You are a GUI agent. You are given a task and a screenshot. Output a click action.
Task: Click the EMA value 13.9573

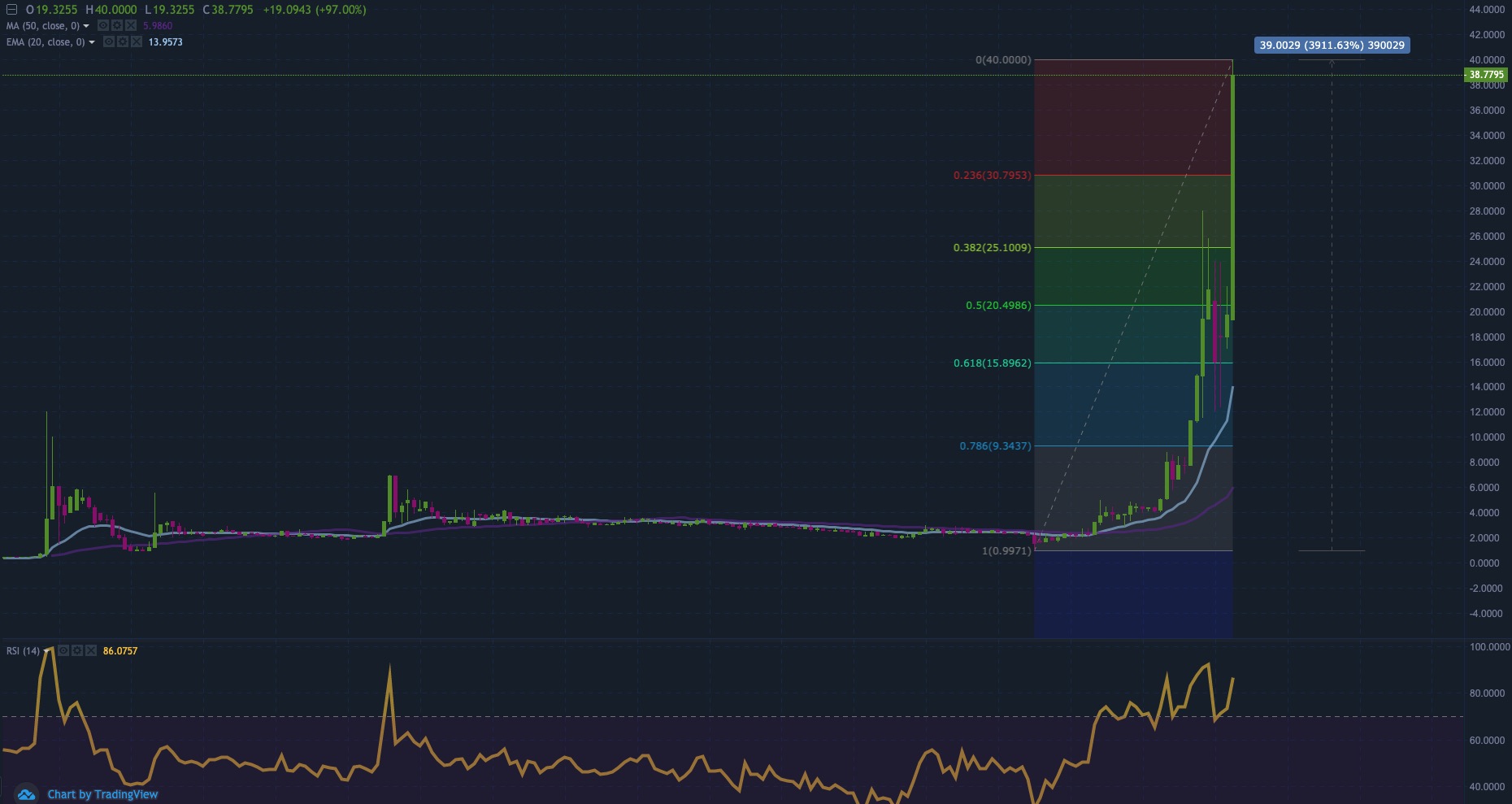165,42
